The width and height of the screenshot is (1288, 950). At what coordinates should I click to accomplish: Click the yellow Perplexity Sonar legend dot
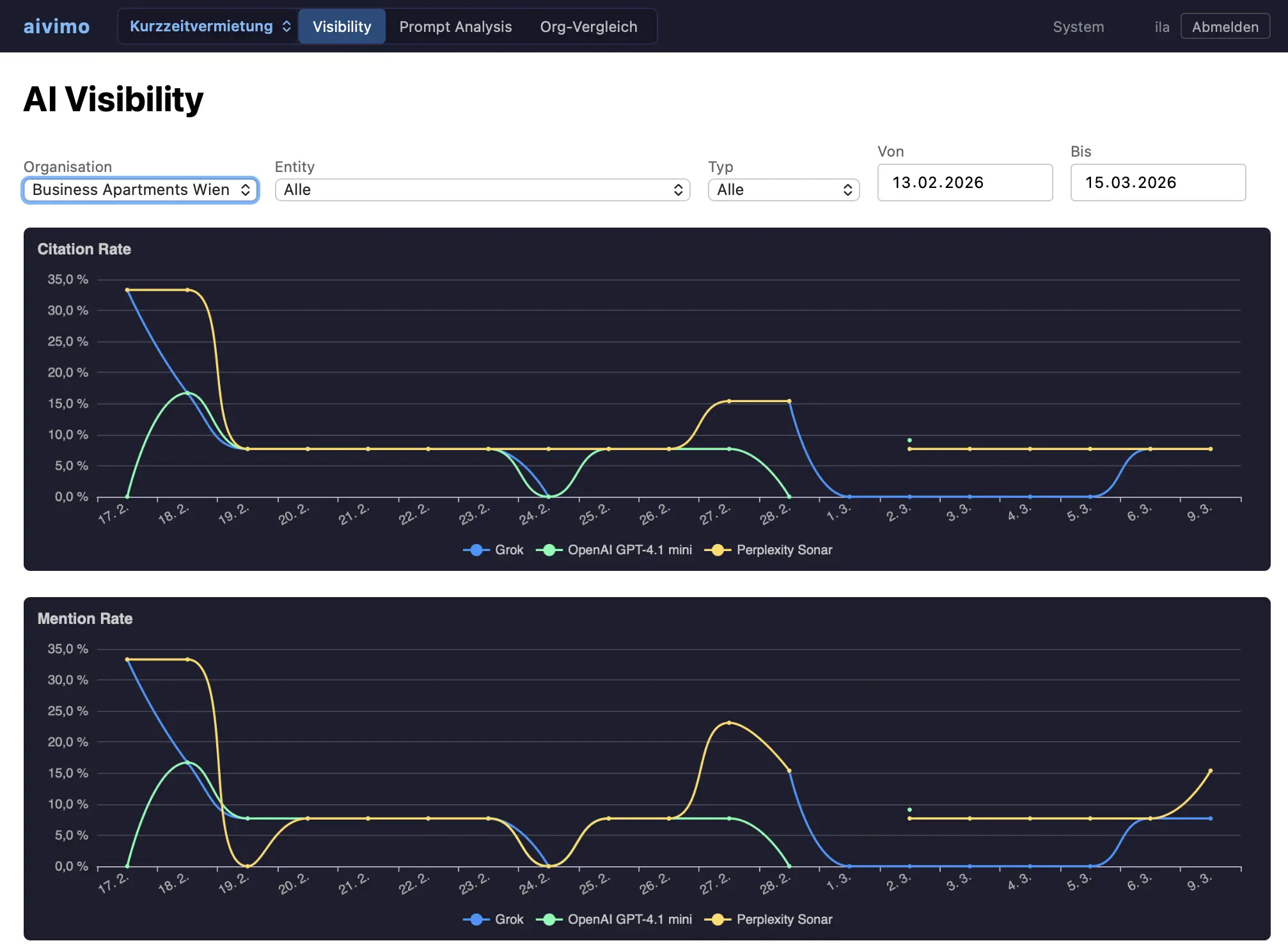coord(718,549)
